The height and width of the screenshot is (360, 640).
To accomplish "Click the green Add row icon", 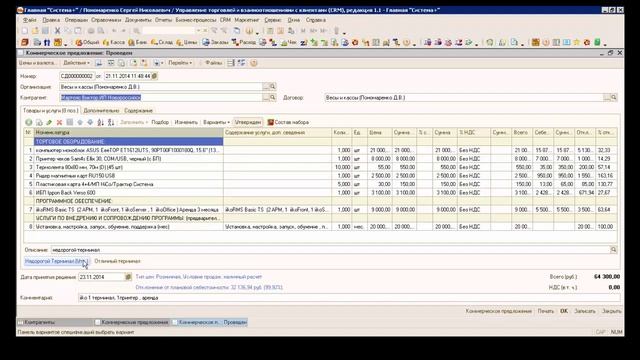I will [29, 122].
